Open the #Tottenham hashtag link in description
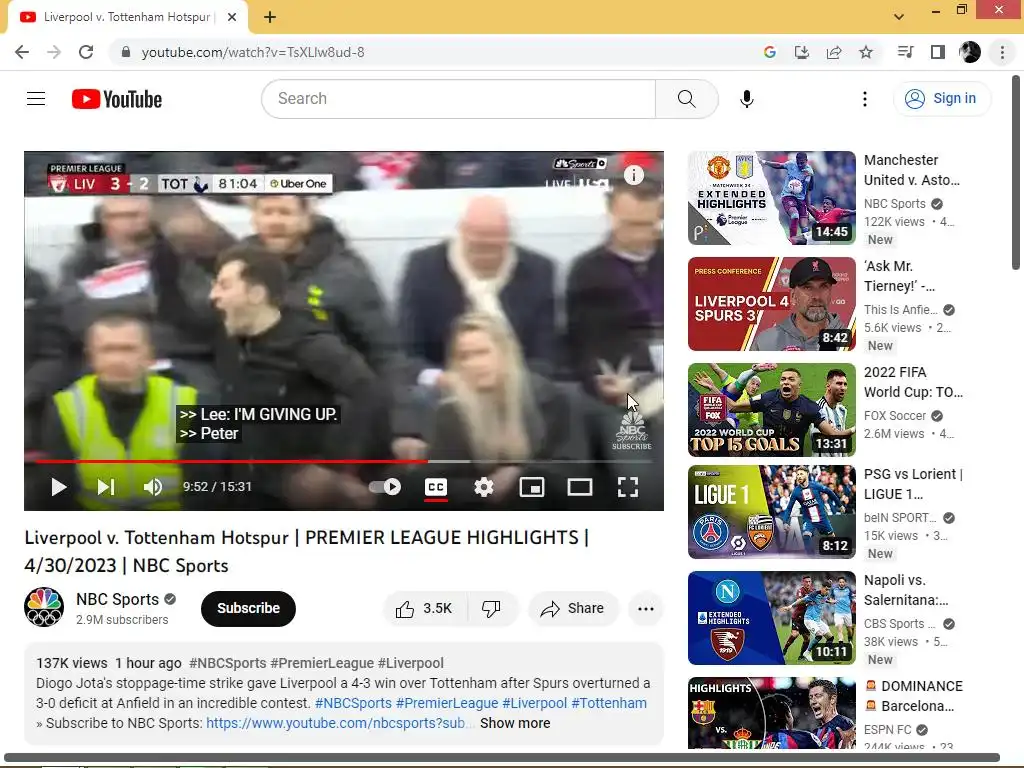1024x768 pixels. tap(609, 703)
